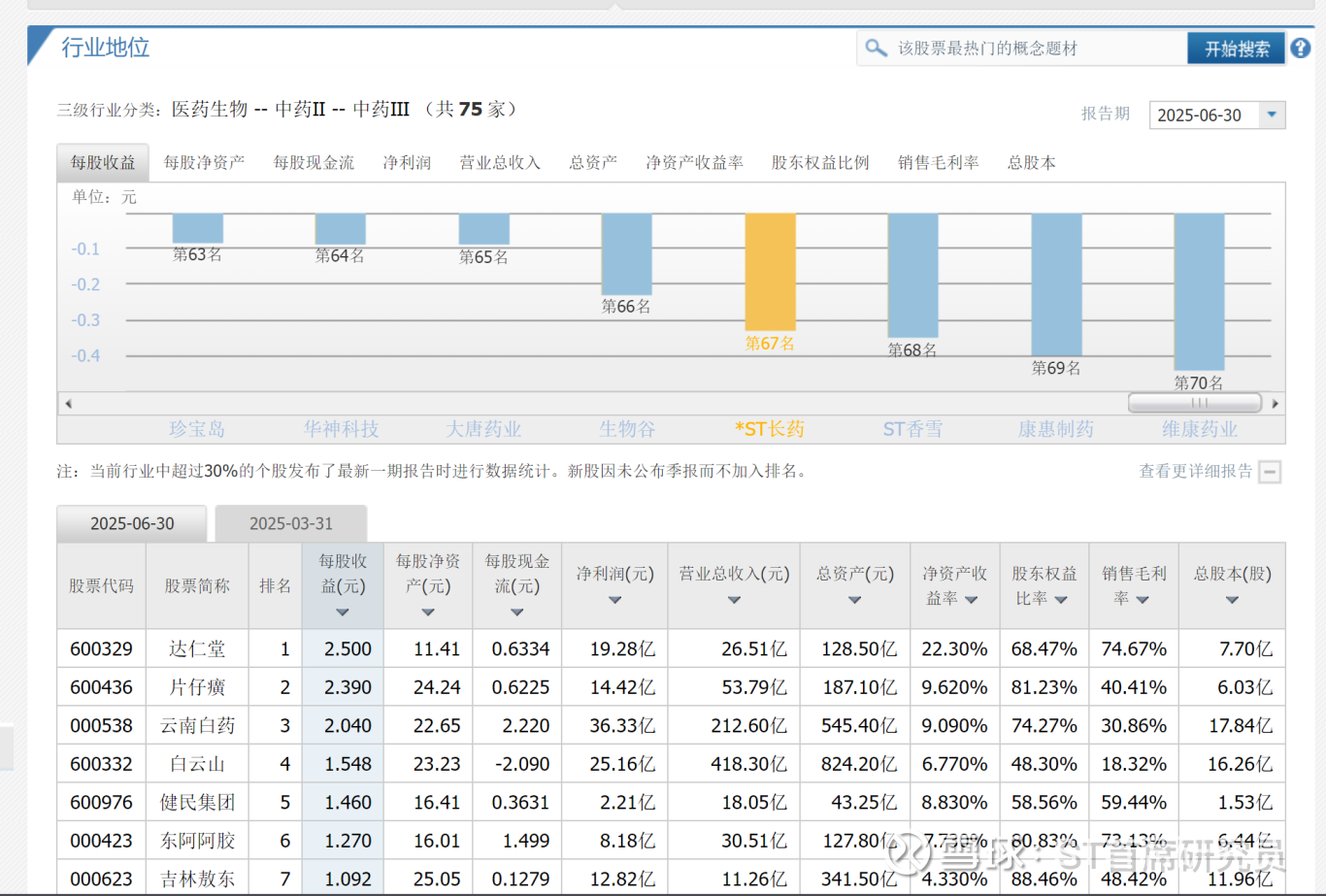The height and width of the screenshot is (896, 1326).
Task: Open the 报告期 date dropdown
Action: point(1272,115)
